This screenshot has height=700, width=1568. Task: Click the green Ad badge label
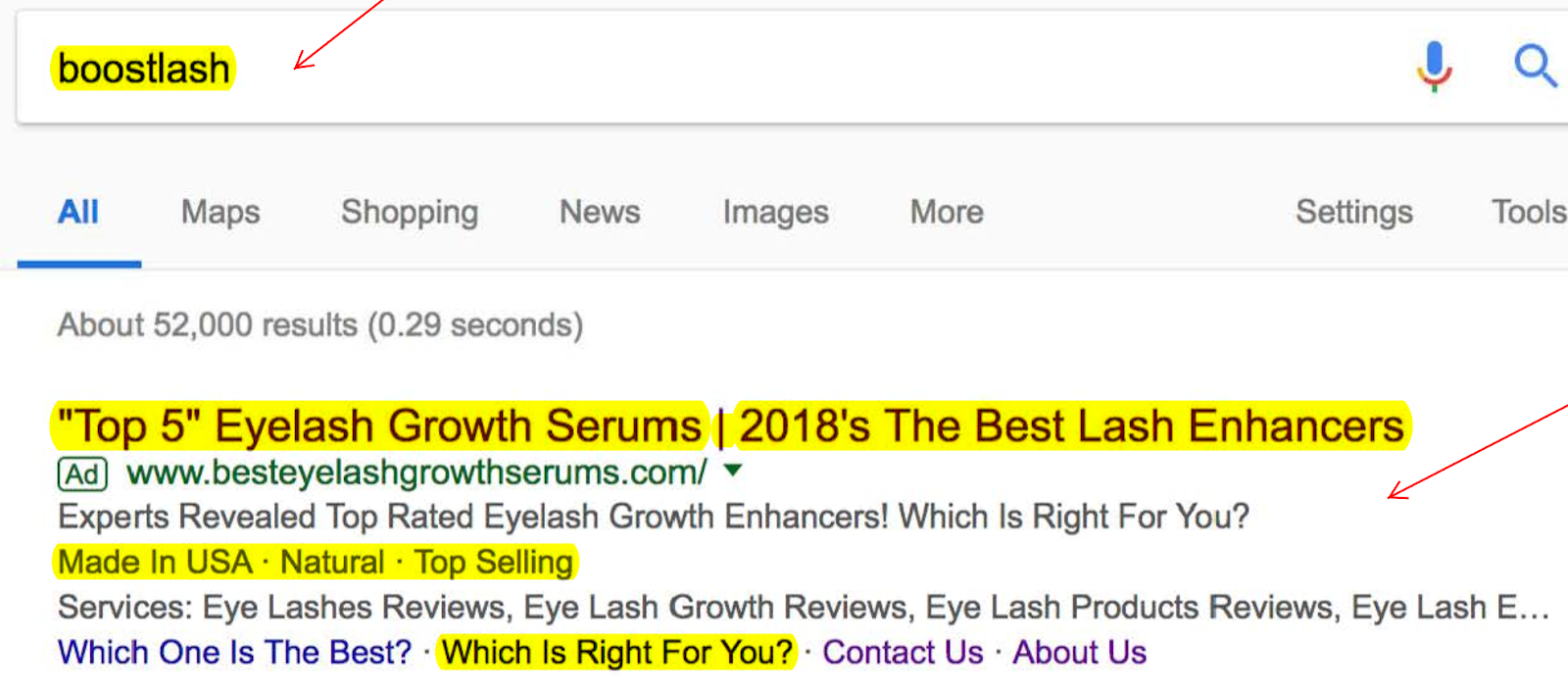(82, 475)
